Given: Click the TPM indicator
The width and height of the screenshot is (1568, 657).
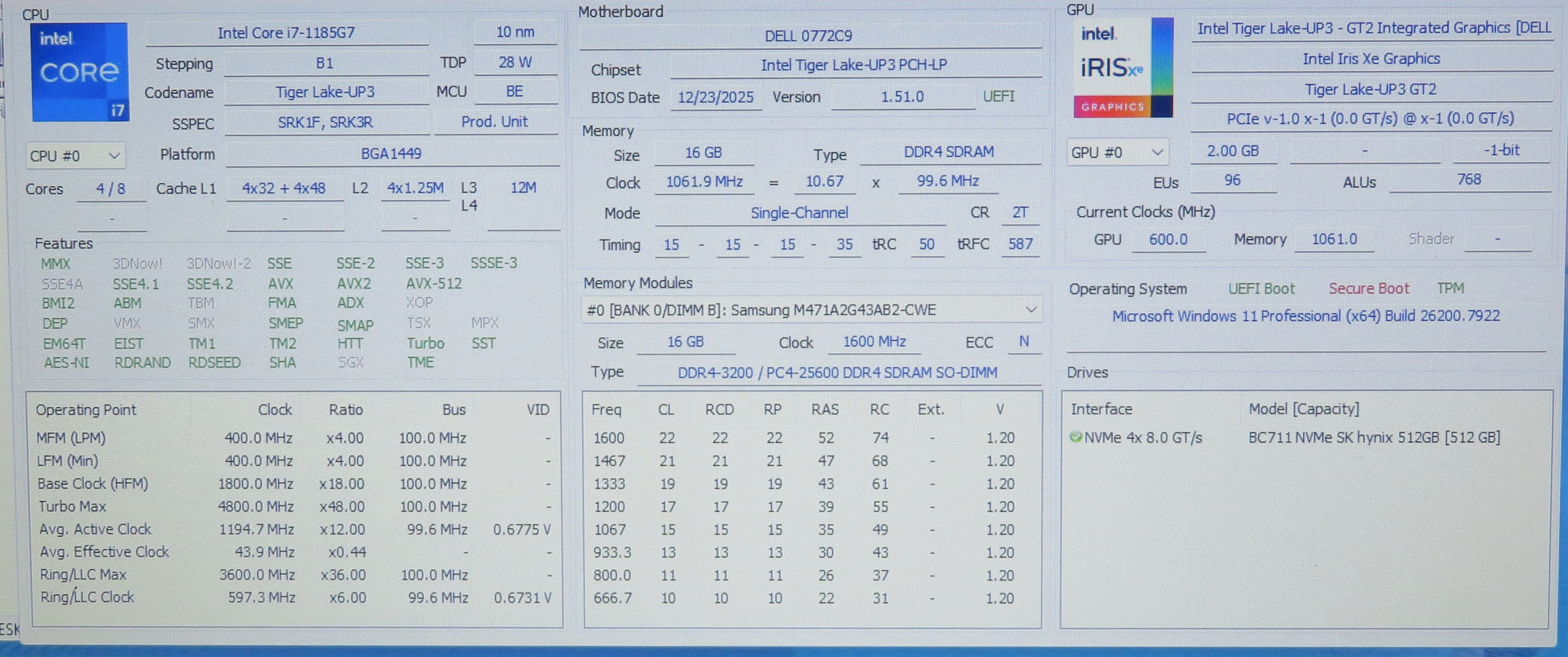Looking at the screenshot, I should [1450, 289].
